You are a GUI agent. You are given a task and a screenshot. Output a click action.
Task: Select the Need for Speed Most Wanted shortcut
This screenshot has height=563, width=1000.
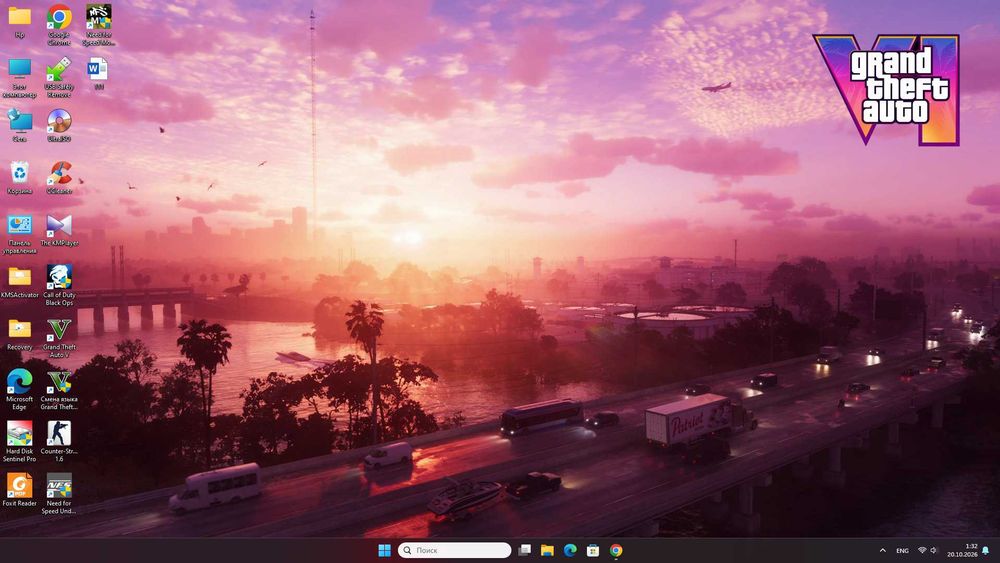[x=98, y=25]
